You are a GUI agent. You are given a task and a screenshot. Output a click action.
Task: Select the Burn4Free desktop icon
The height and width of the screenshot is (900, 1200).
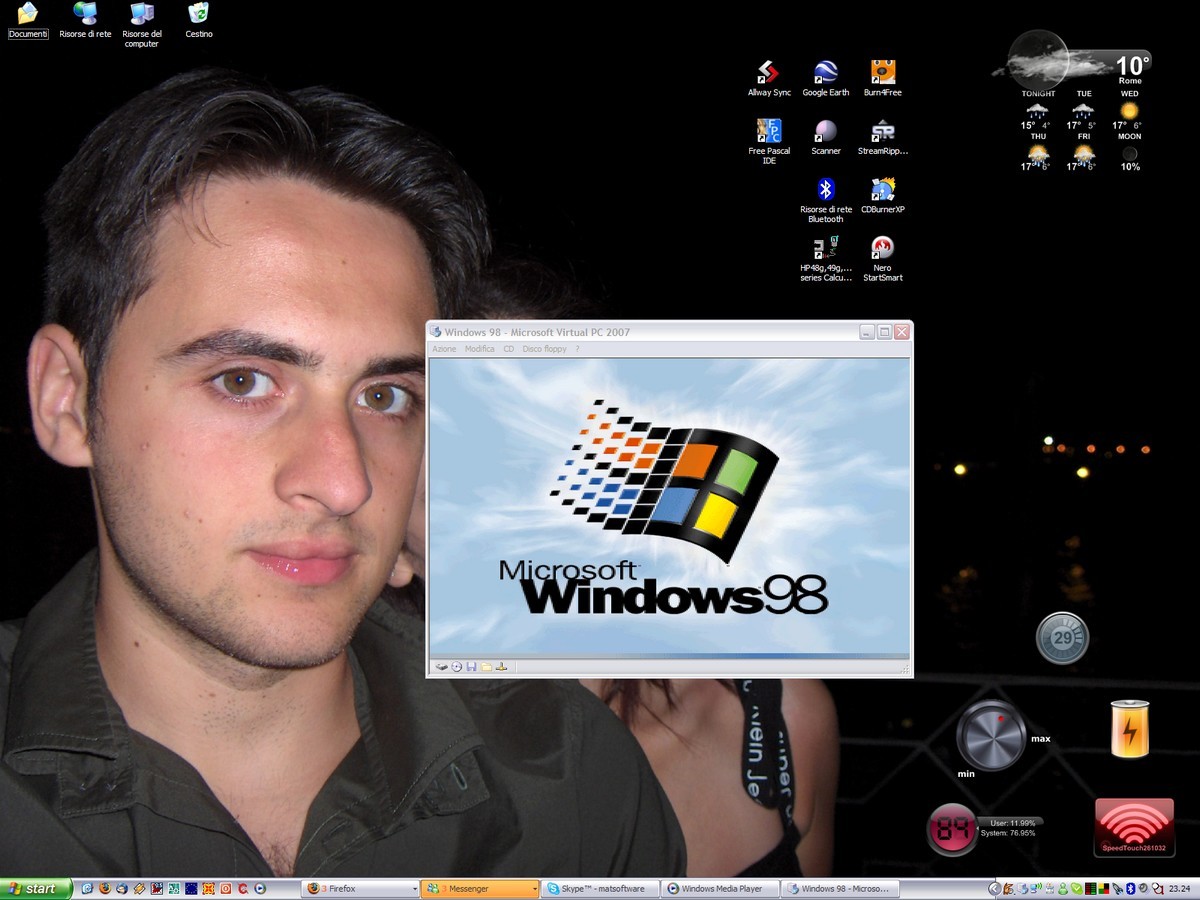point(883,78)
